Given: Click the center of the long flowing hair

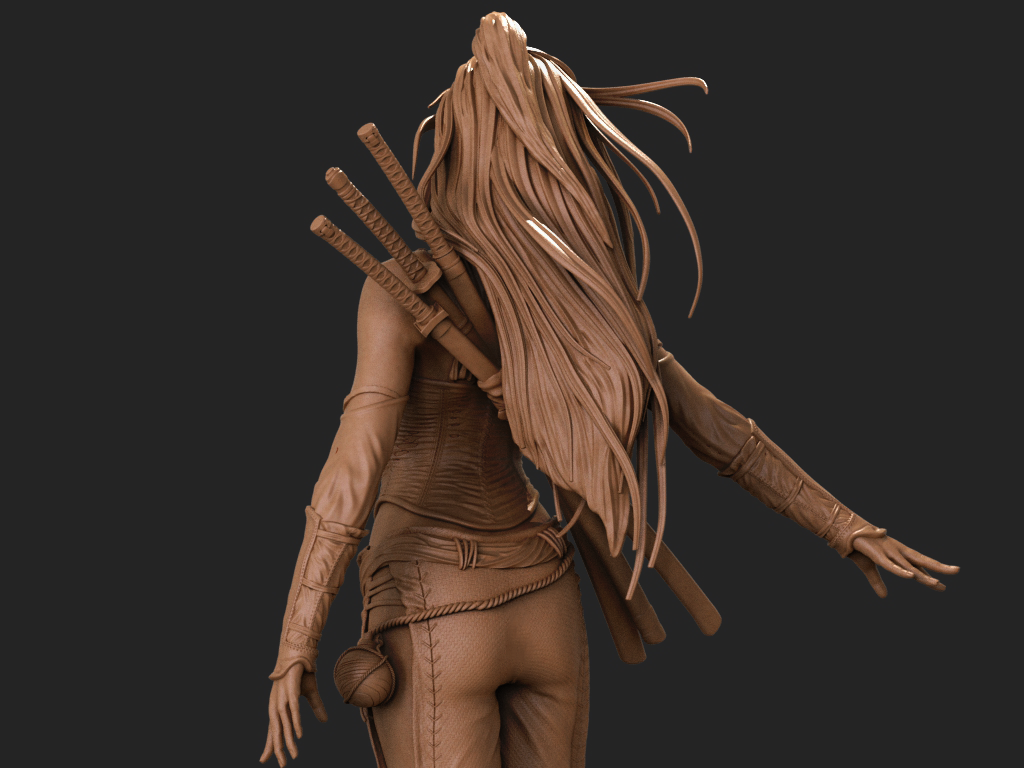Looking at the screenshot, I should click(560, 300).
